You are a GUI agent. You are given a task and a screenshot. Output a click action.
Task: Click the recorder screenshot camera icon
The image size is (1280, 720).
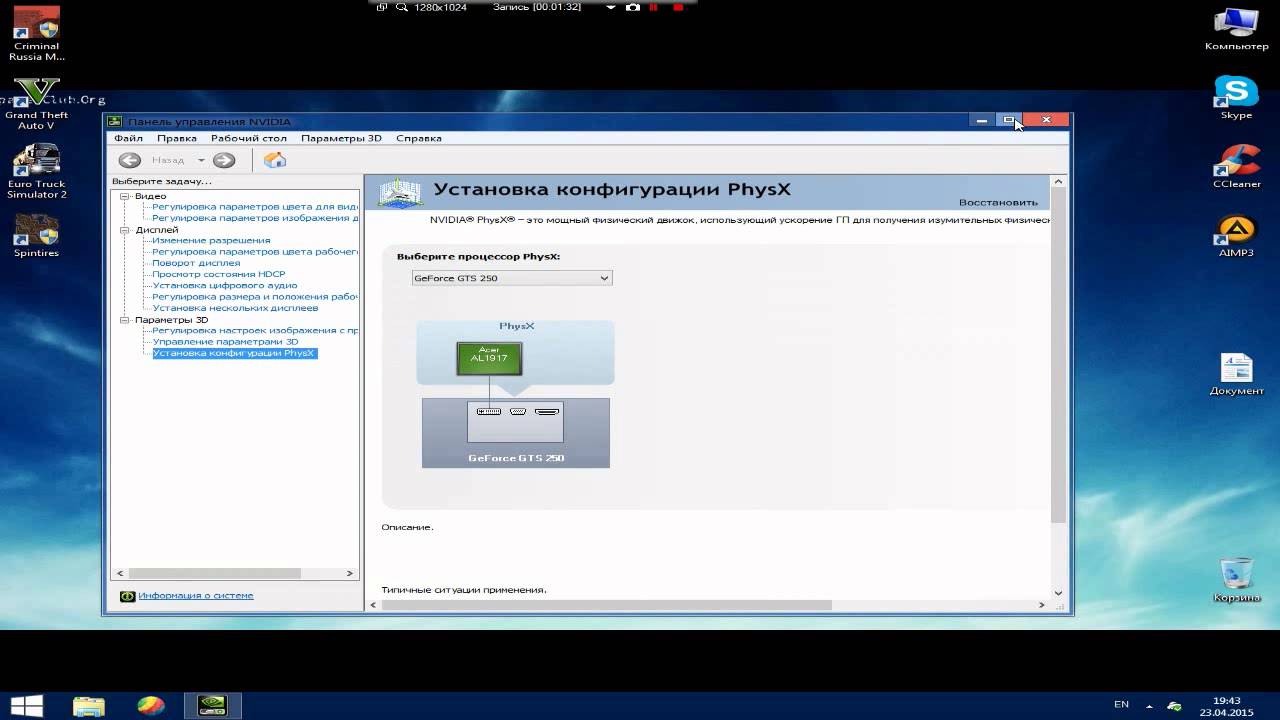tap(632, 7)
